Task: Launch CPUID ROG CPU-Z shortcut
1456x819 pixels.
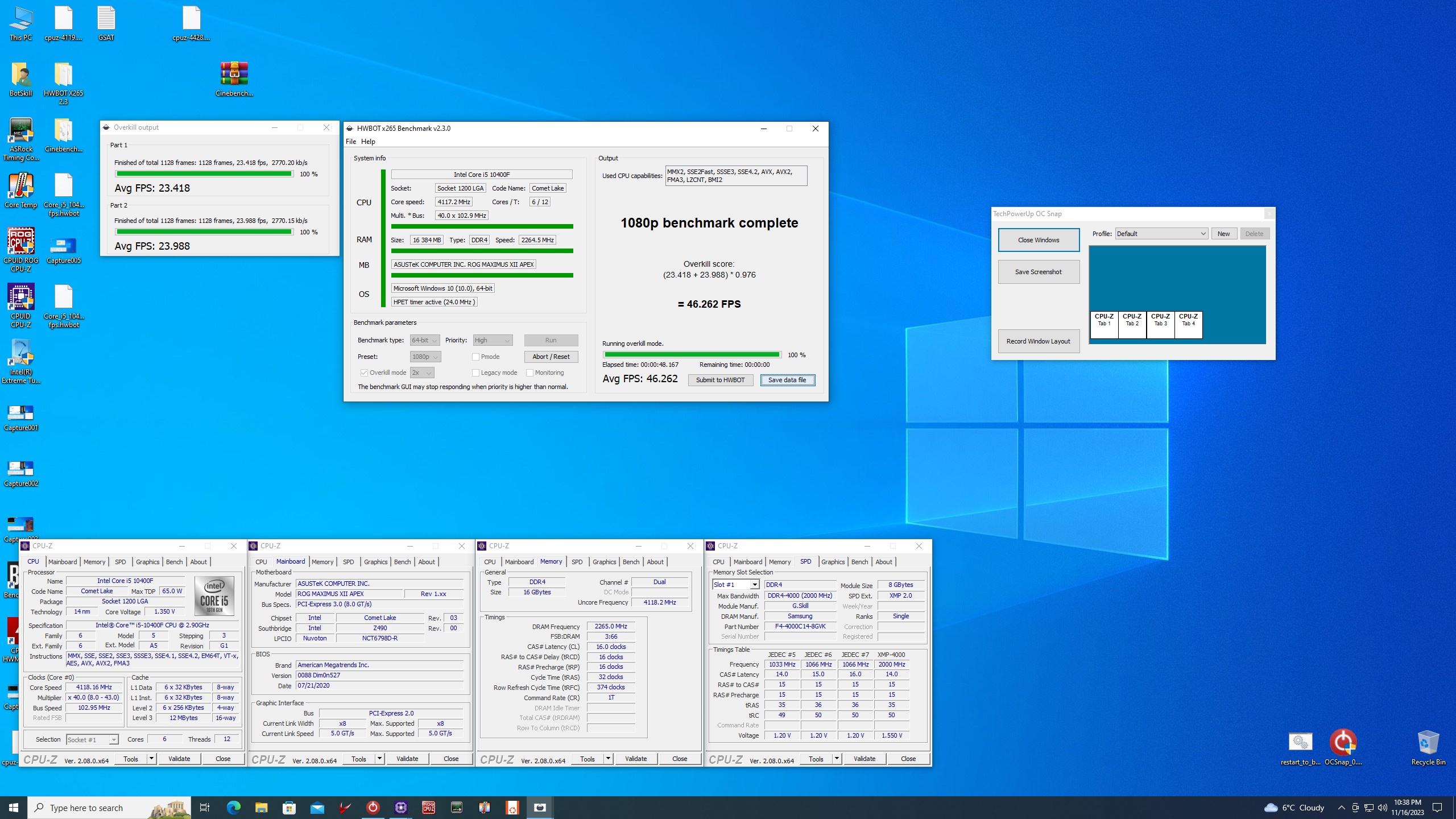Action: tap(20, 250)
